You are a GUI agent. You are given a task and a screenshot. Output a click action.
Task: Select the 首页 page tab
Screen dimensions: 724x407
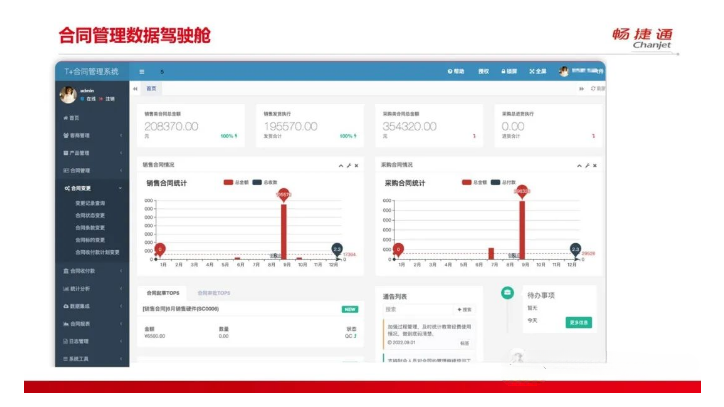point(151,88)
